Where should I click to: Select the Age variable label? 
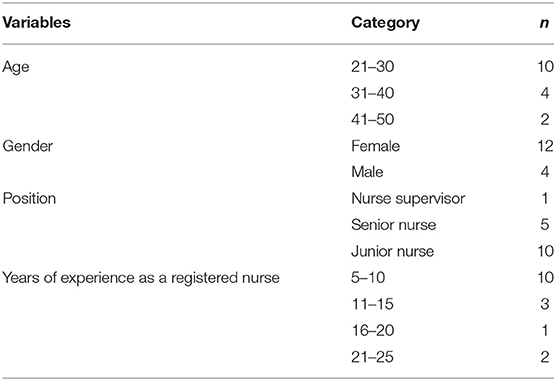(x=16, y=67)
